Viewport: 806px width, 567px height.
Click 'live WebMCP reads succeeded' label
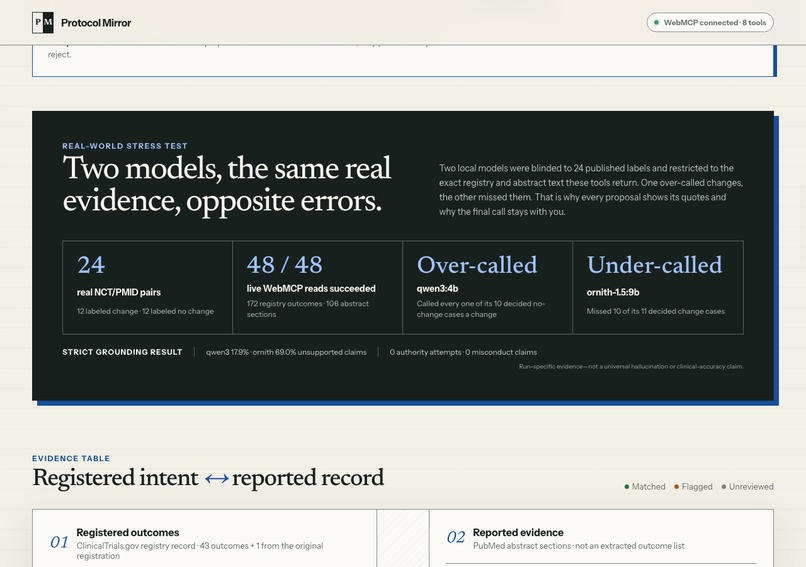pos(311,288)
